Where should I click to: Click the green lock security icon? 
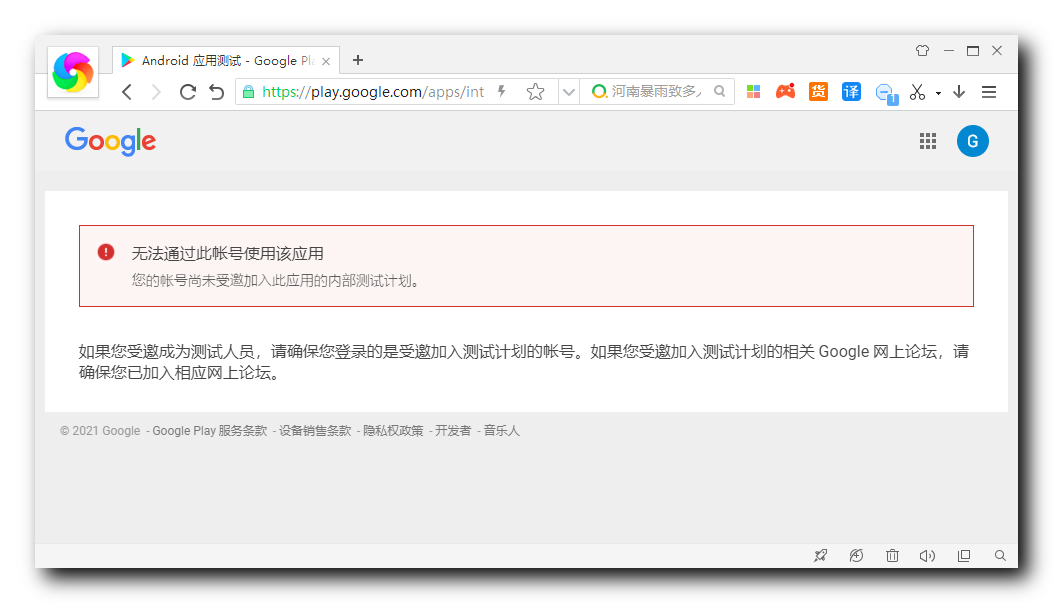coord(248,92)
